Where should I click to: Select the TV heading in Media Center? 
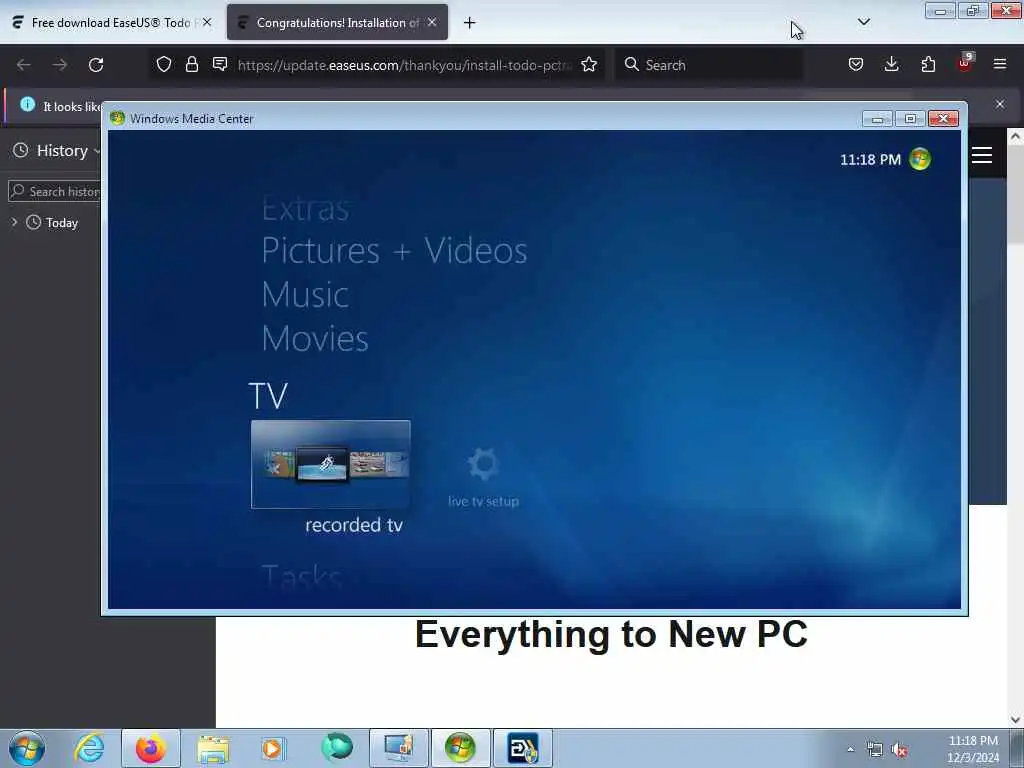point(268,396)
